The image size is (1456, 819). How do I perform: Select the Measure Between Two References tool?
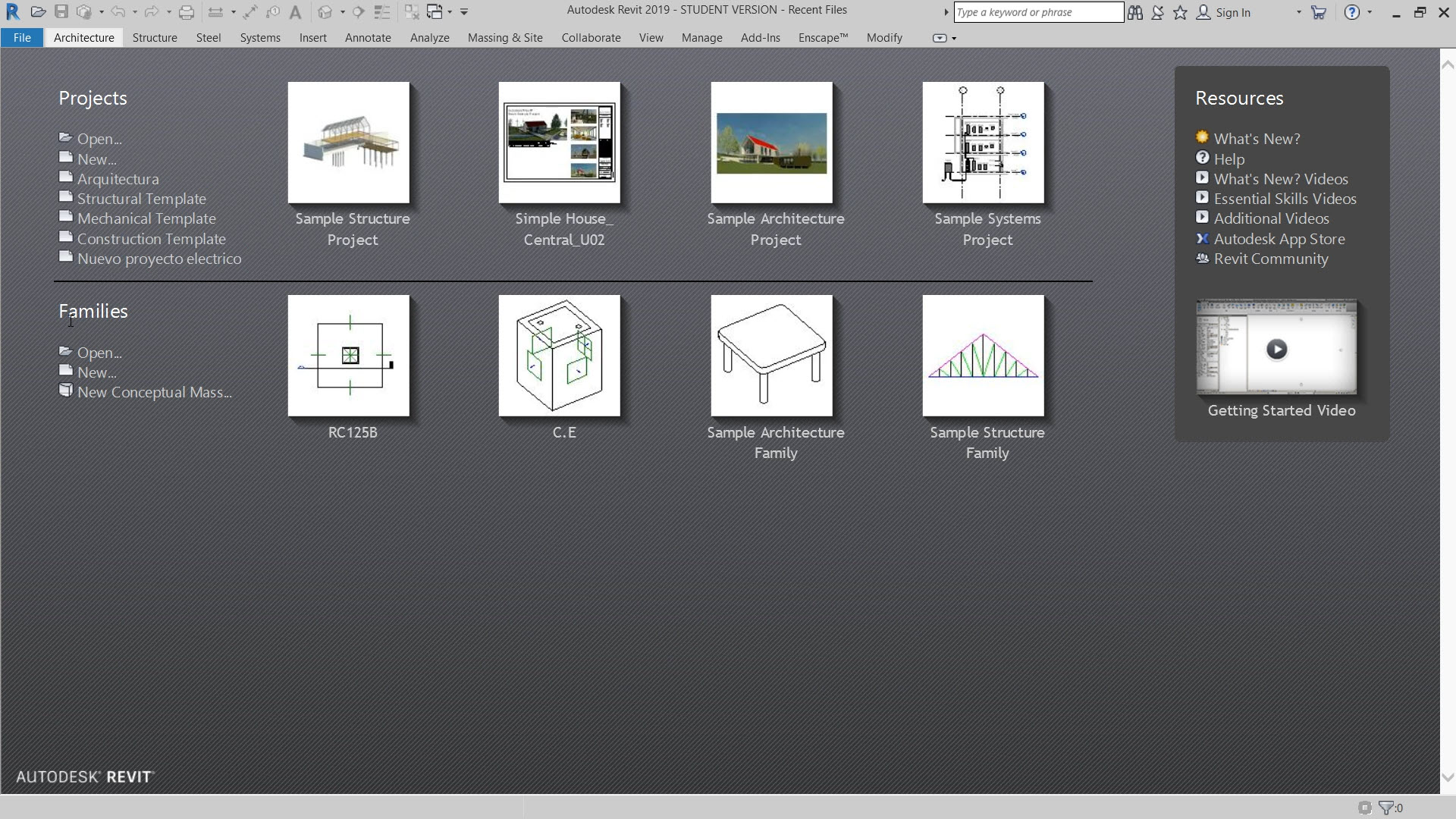215,12
